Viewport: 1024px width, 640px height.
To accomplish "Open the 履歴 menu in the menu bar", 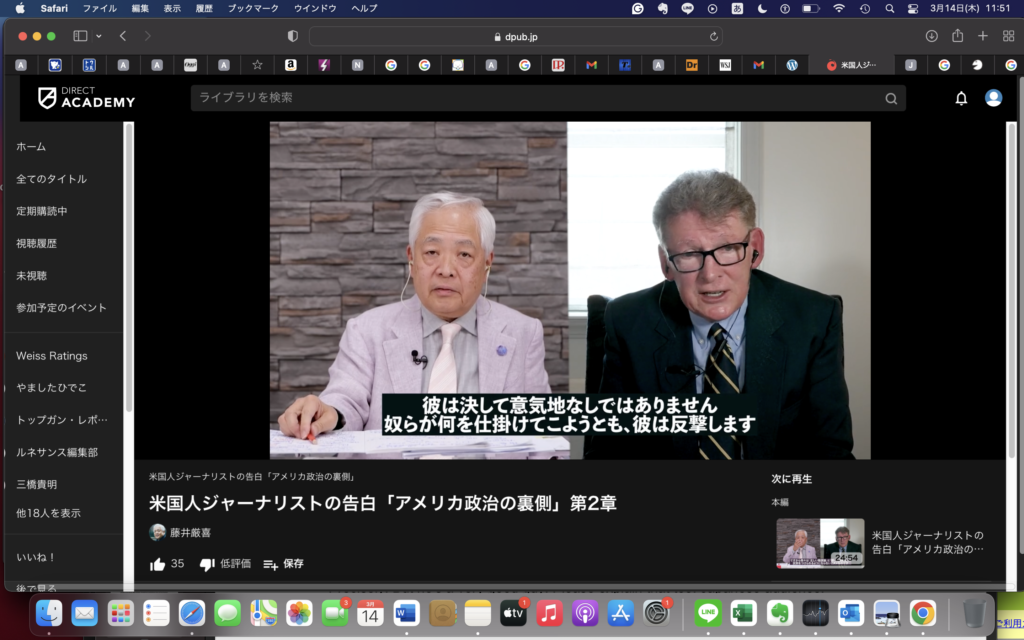I will coord(203,8).
